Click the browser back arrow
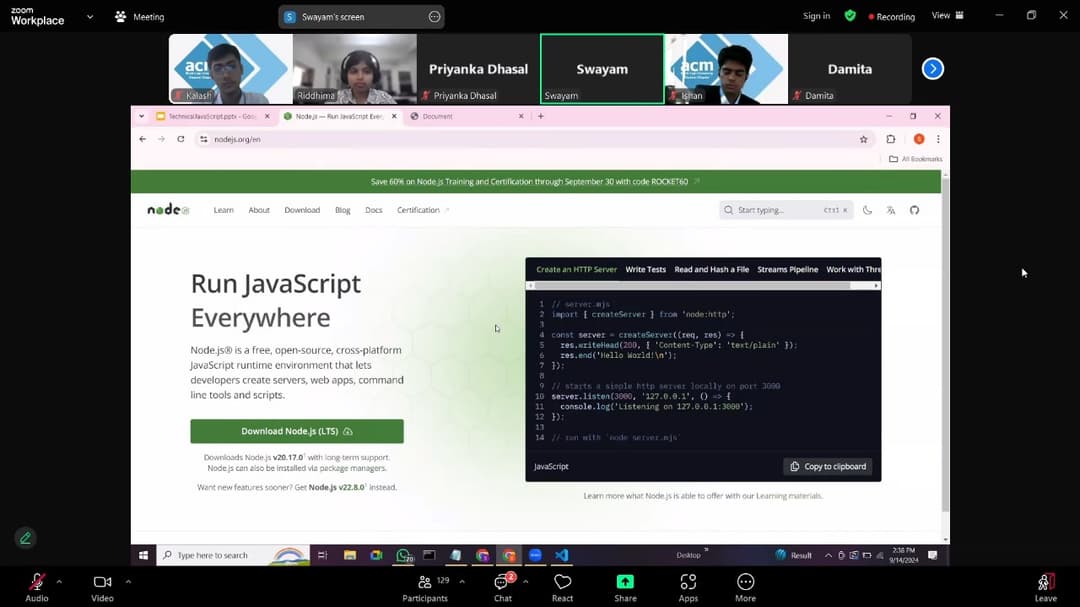1080x607 pixels. click(143, 139)
